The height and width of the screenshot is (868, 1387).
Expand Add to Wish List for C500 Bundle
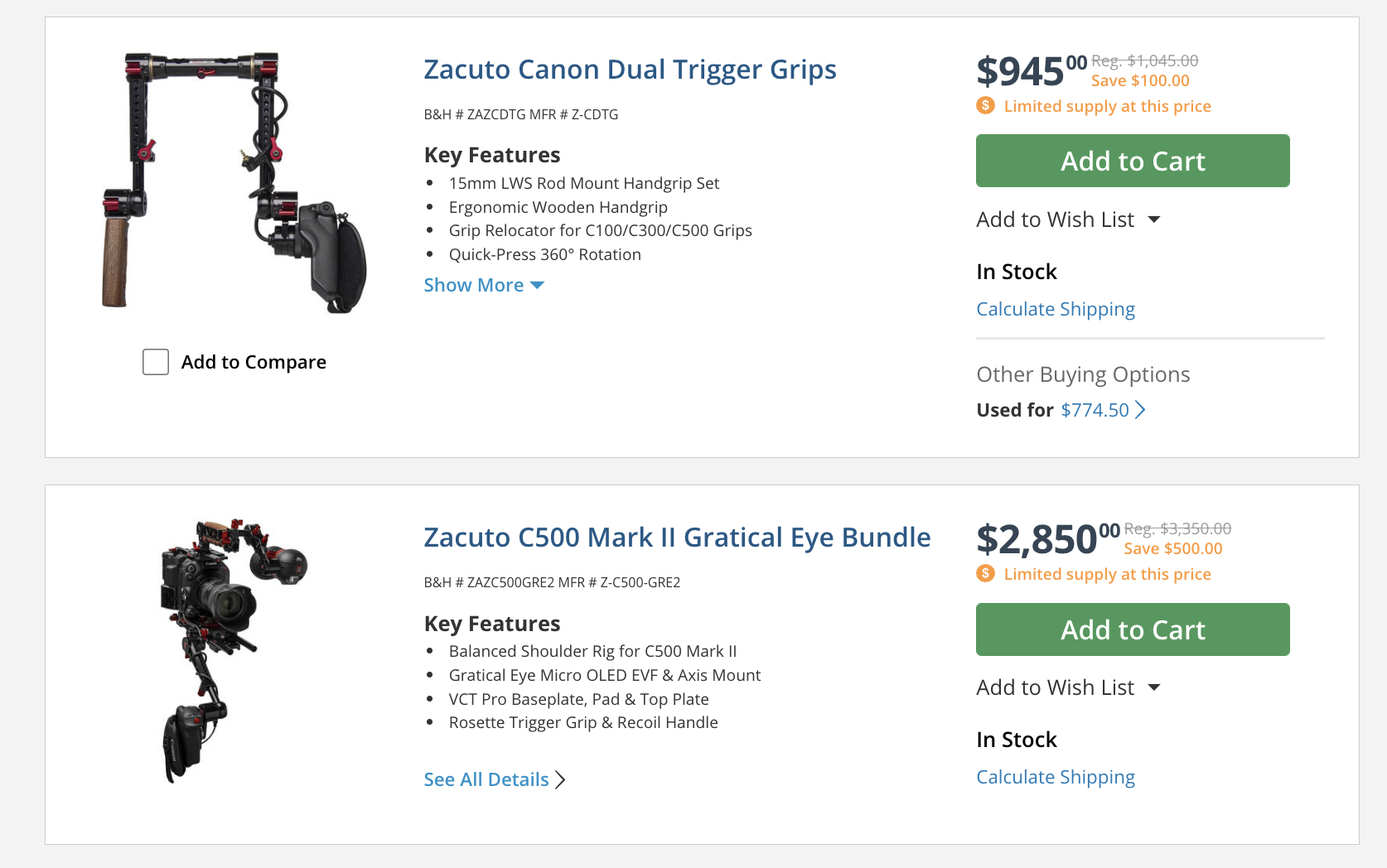point(1154,687)
